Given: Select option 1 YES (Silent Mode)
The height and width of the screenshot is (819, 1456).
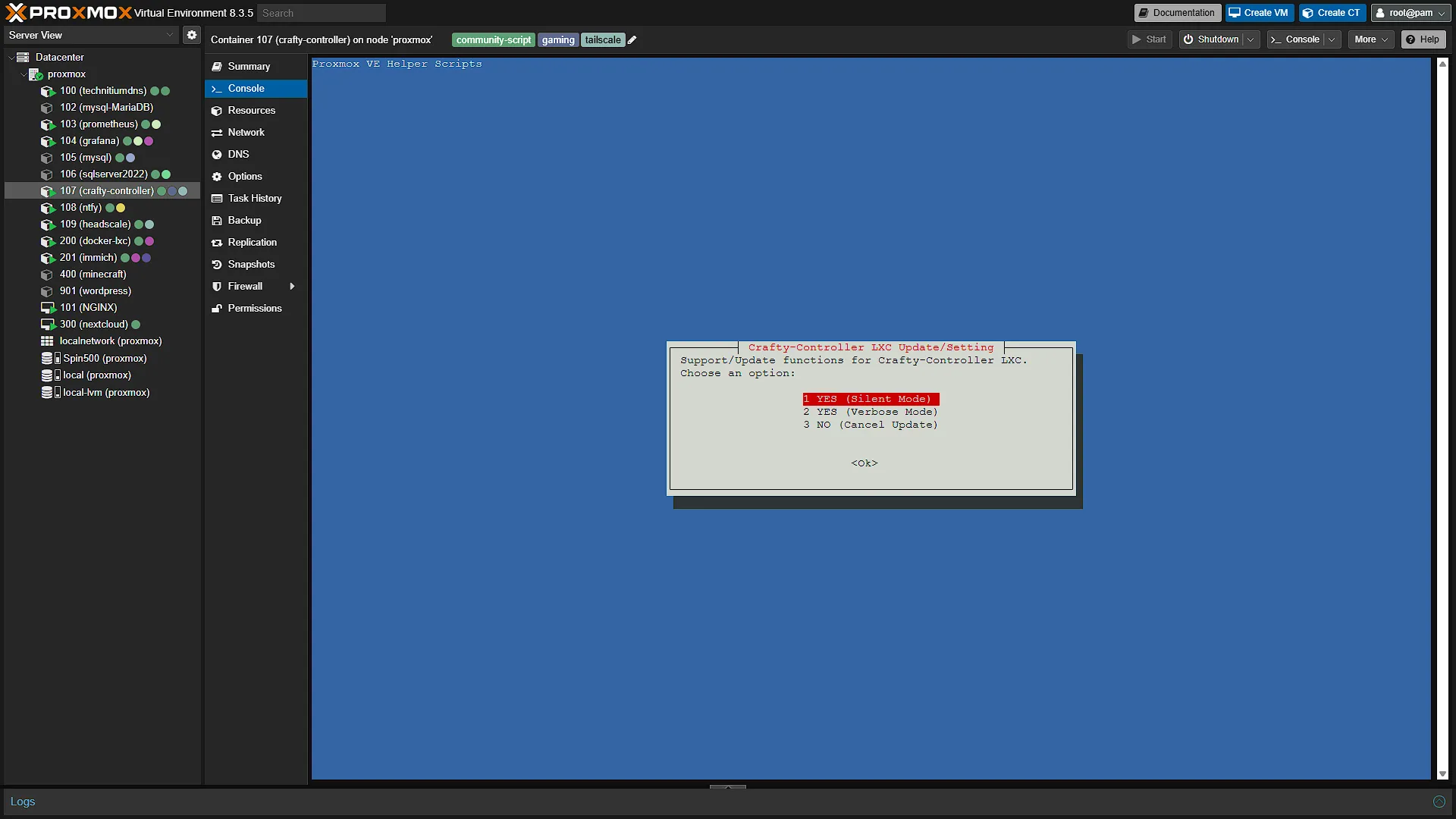Looking at the screenshot, I should (871, 399).
